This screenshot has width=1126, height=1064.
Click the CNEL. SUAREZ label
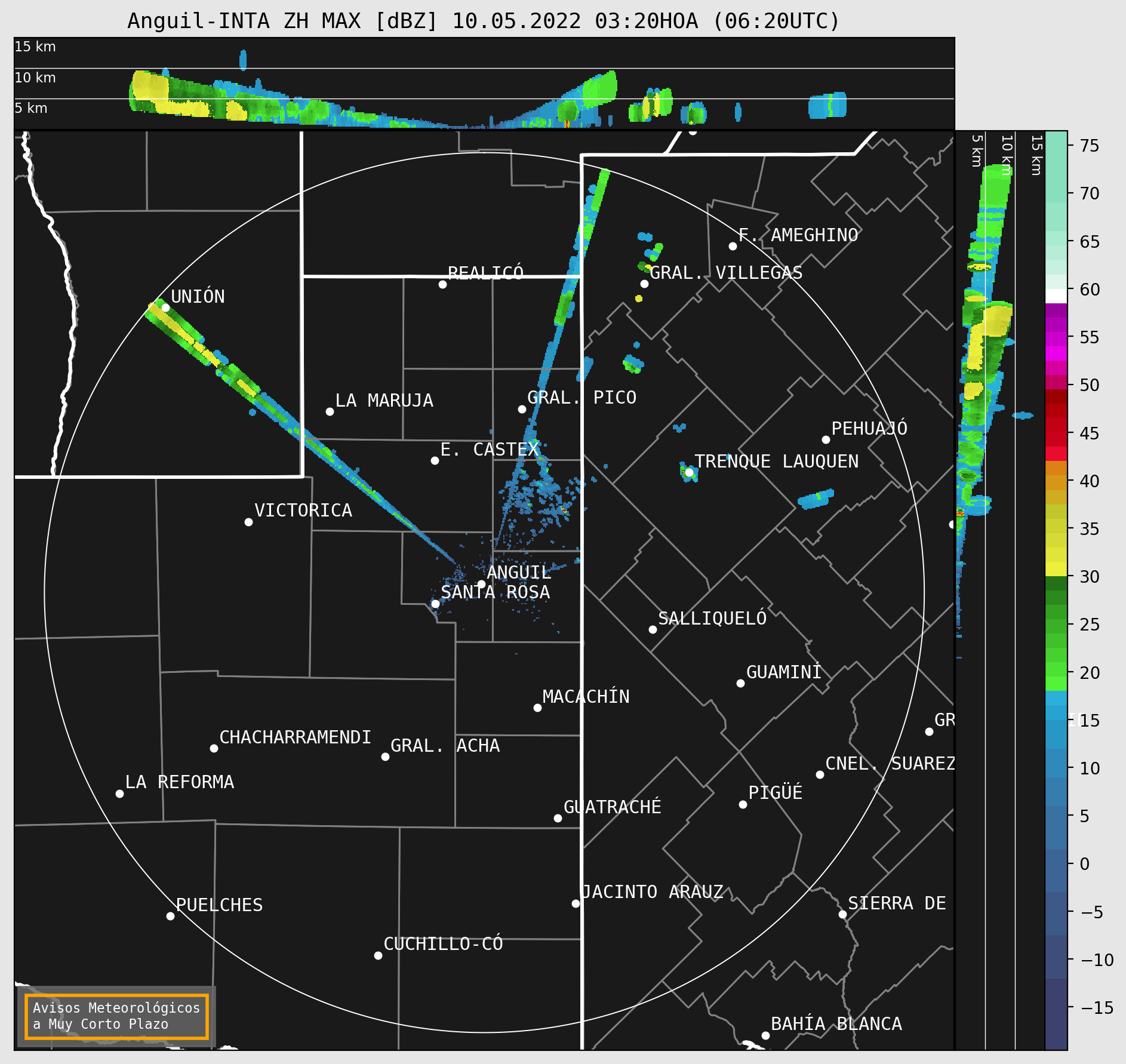[x=890, y=764]
